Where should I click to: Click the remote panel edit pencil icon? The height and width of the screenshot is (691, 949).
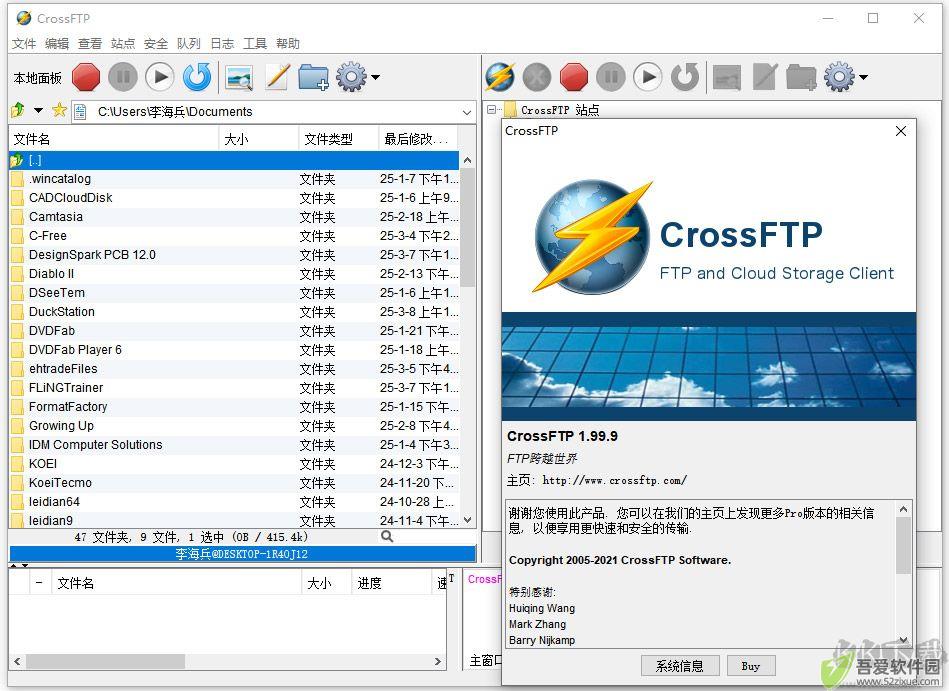764,77
